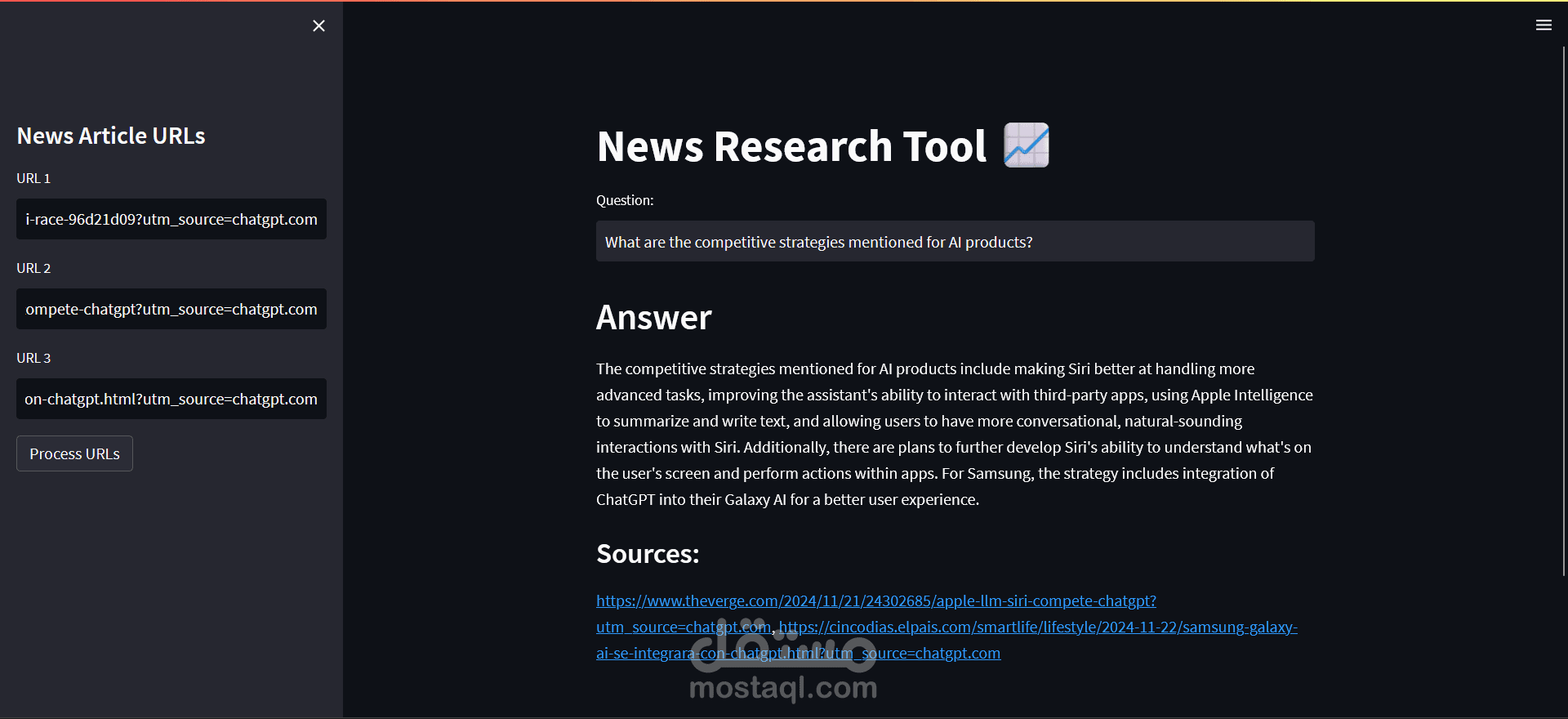Screen dimensions: 1568x719
Task: Click the URL 1 label
Action: click(x=33, y=178)
